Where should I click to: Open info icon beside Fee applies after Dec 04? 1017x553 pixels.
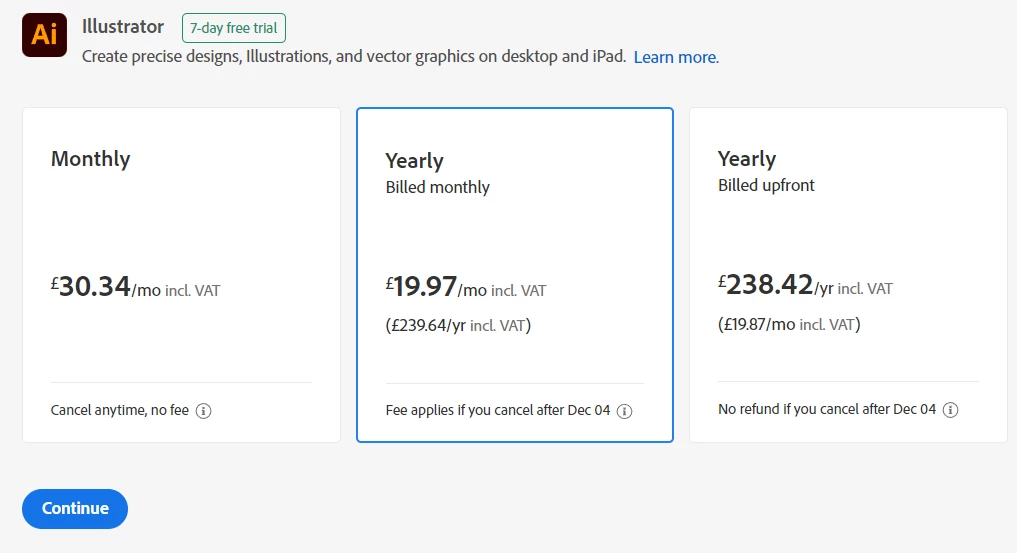tap(625, 412)
